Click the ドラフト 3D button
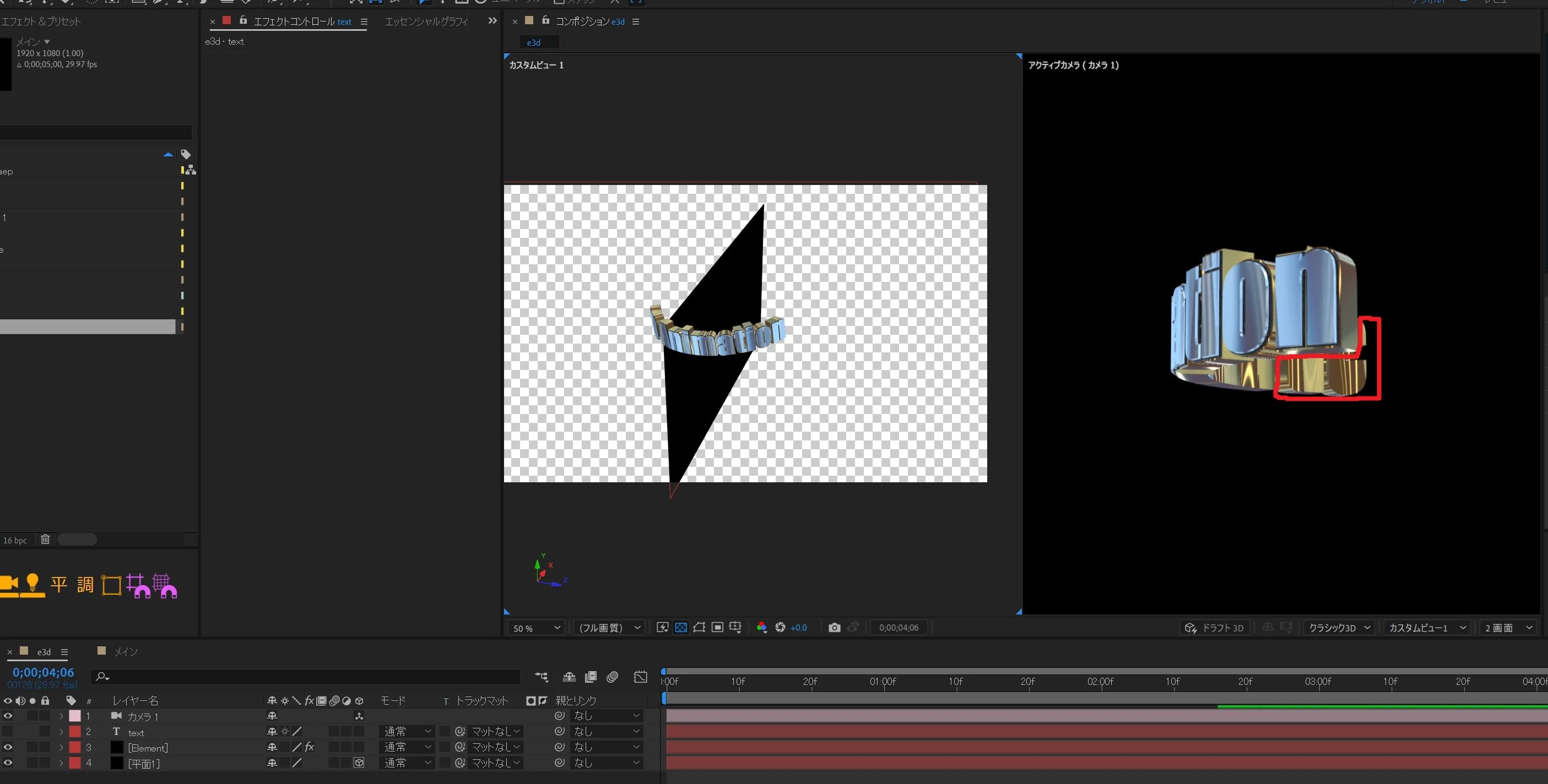Image resolution: width=1548 pixels, height=784 pixels. [1215, 628]
